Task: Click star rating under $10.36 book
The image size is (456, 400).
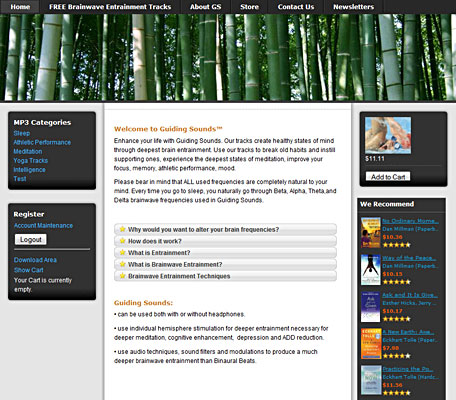Action: coord(396,245)
